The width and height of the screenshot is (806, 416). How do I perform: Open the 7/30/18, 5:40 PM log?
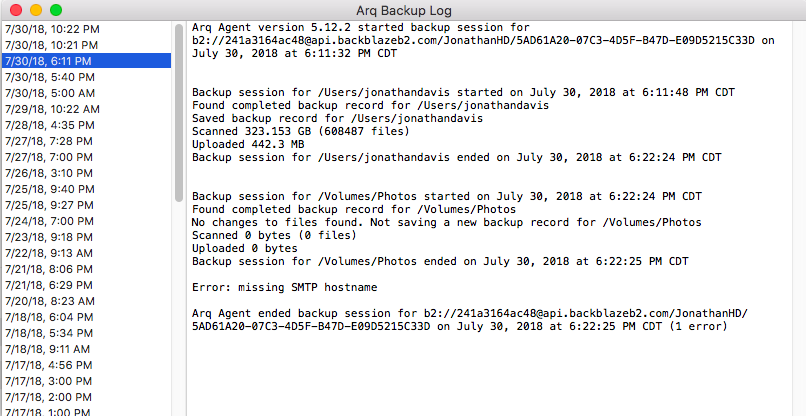pyautogui.click(x=86, y=77)
